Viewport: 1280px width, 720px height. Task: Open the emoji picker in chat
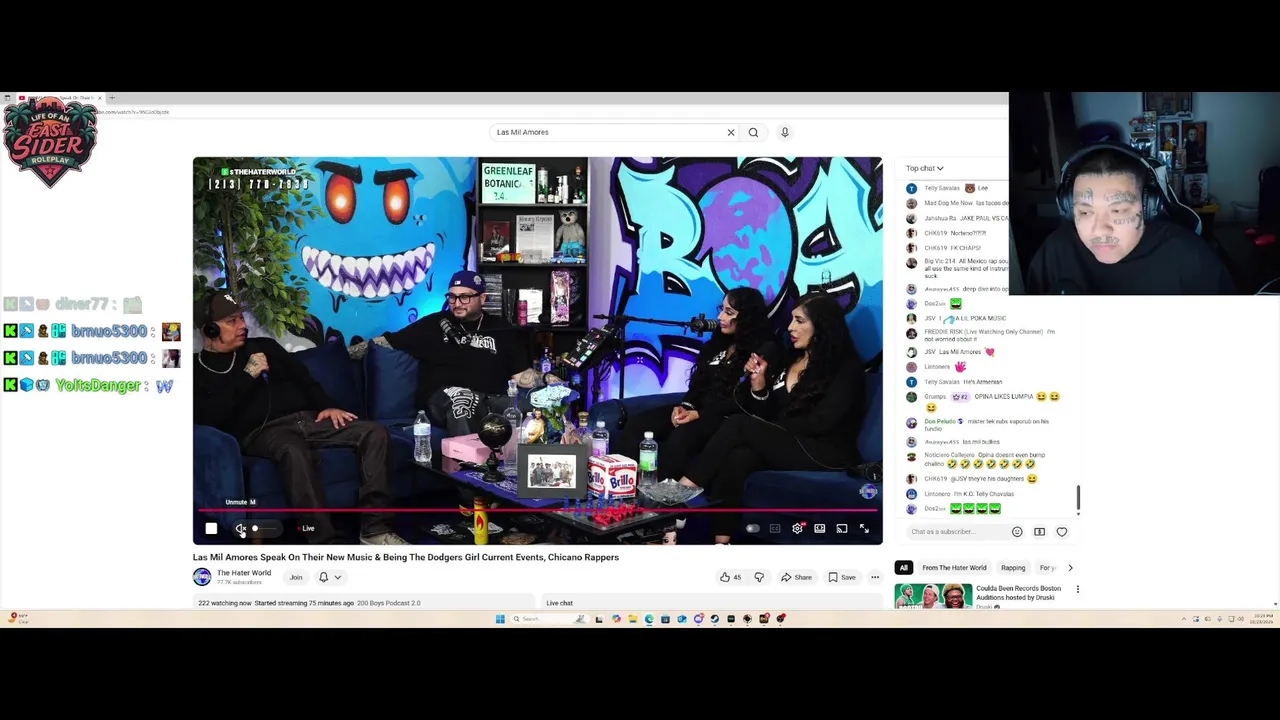1017,532
